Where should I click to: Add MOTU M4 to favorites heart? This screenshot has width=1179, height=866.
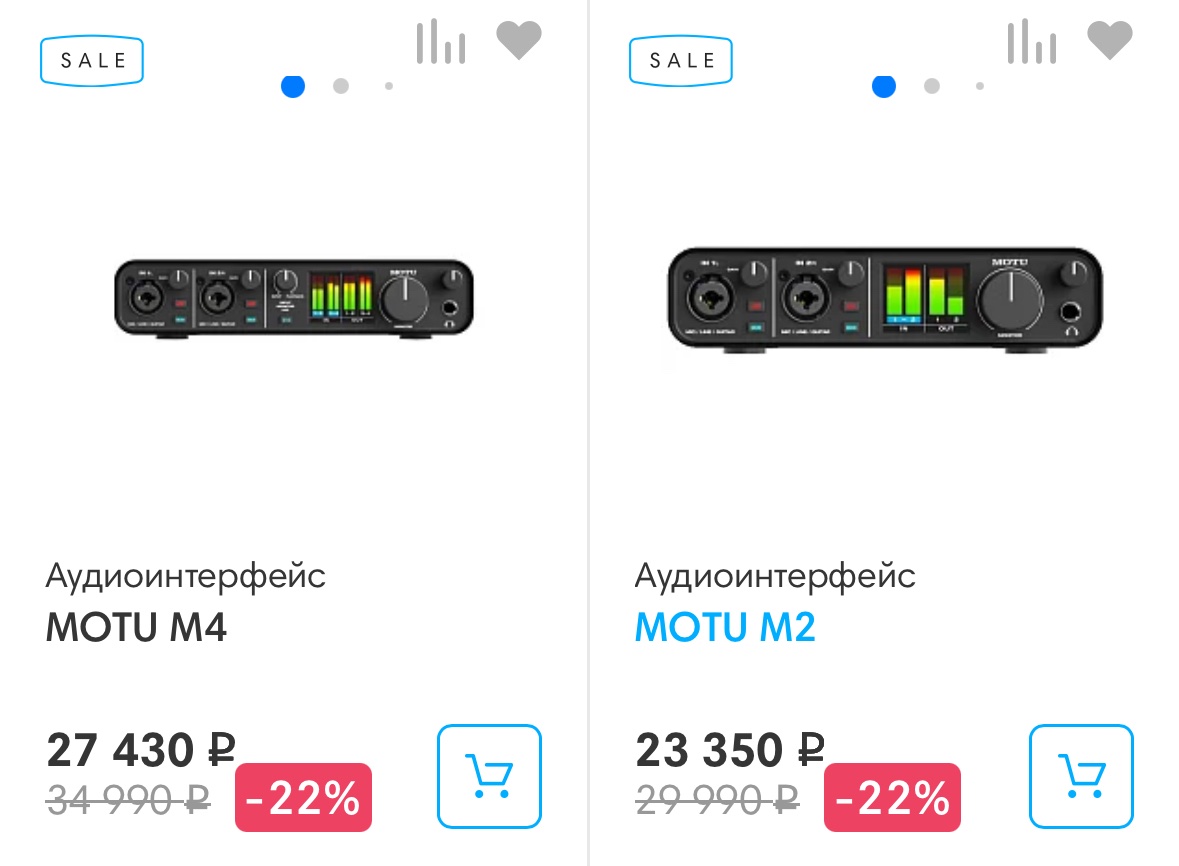519,41
